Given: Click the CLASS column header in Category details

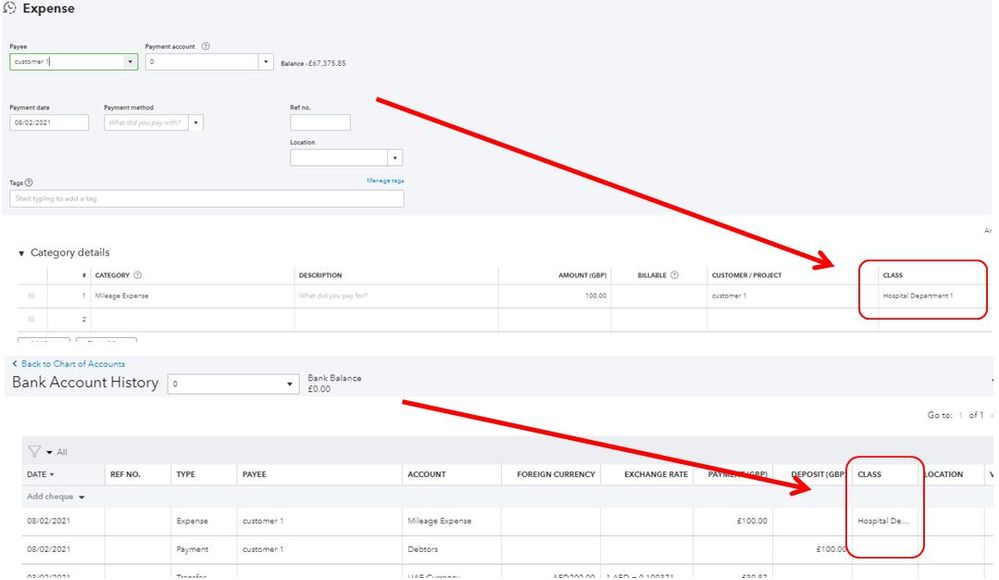Looking at the screenshot, I should 893,275.
